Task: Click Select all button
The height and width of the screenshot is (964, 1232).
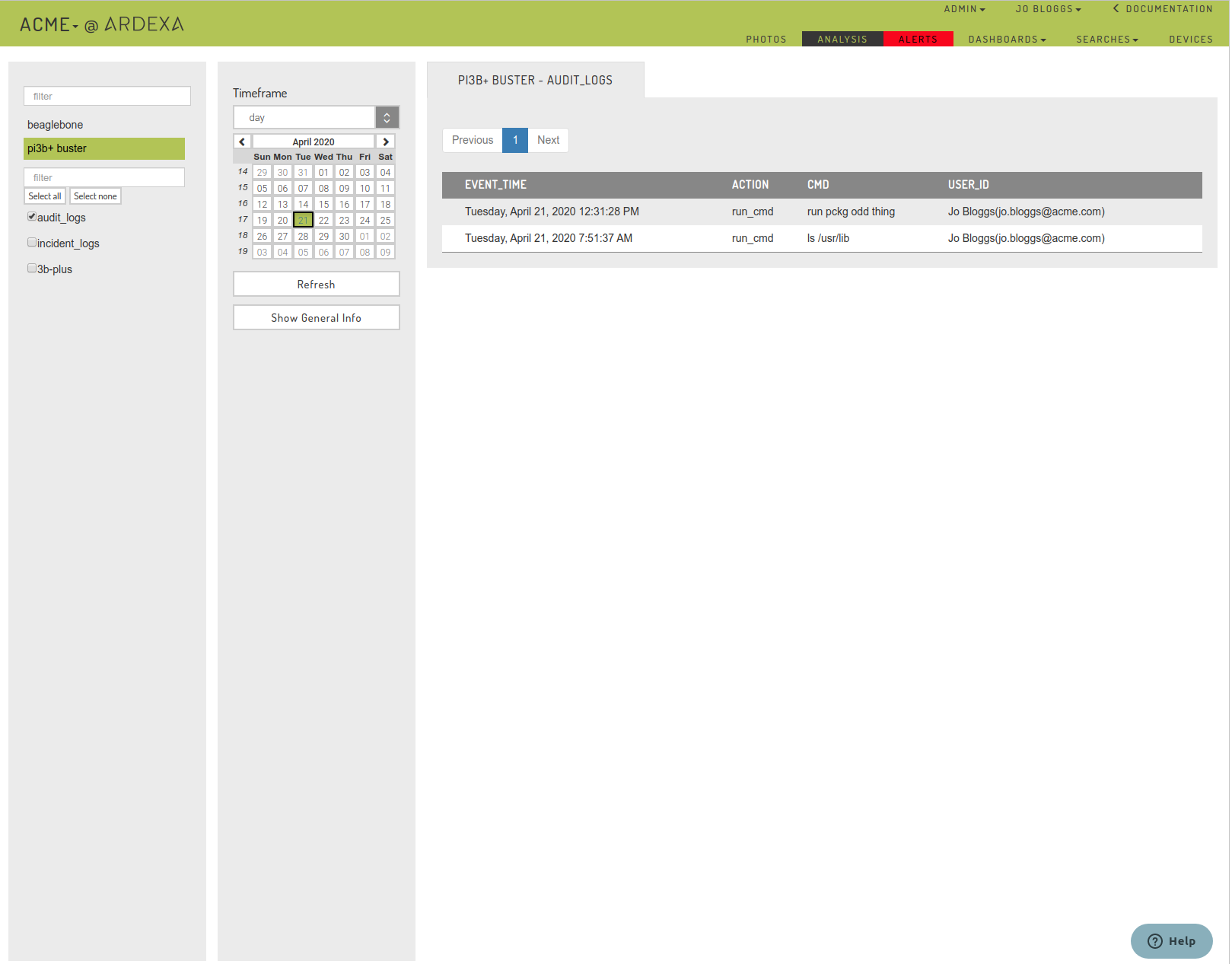Action: tap(45, 196)
